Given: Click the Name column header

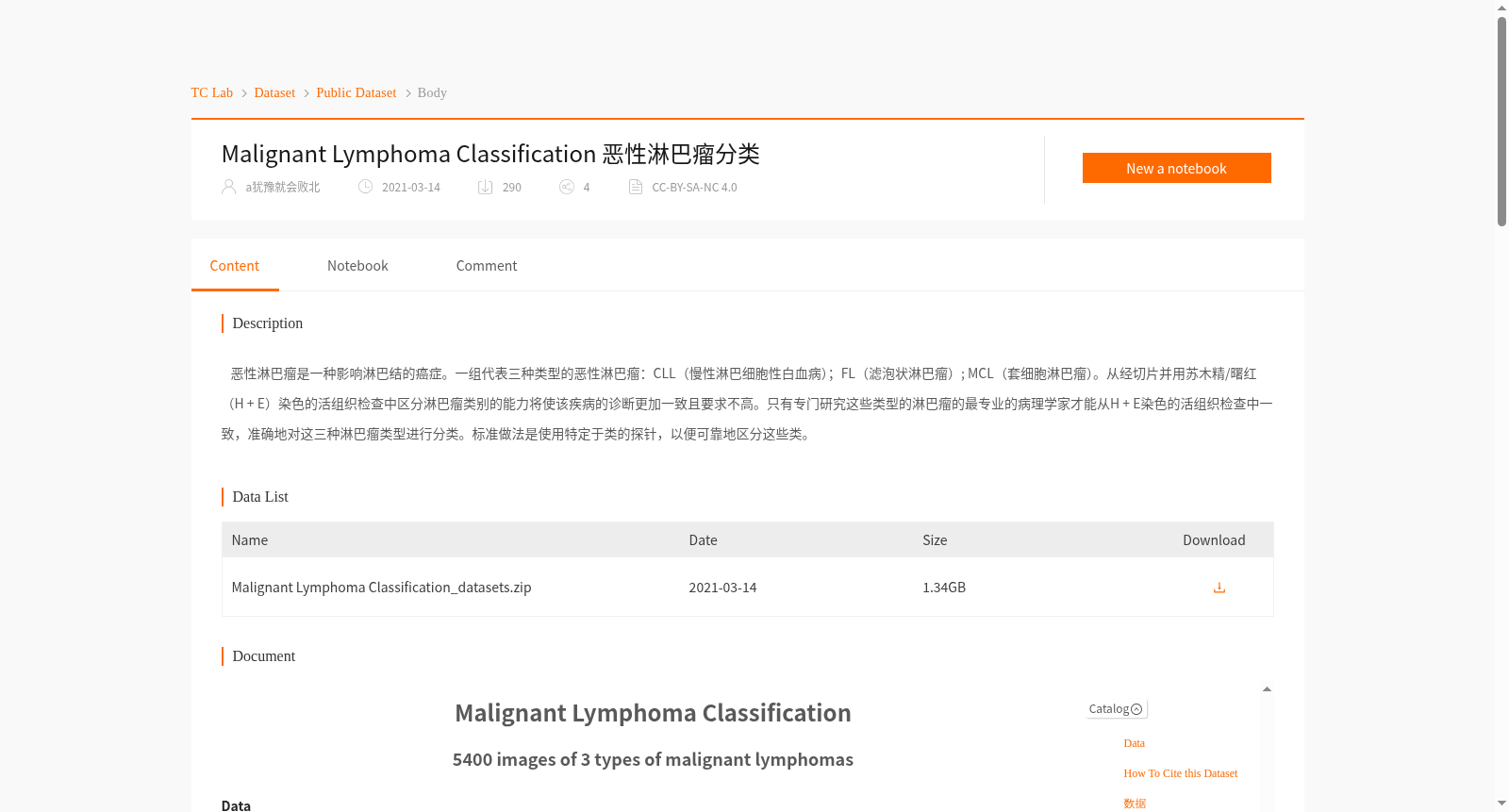Looking at the screenshot, I should (250, 540).
